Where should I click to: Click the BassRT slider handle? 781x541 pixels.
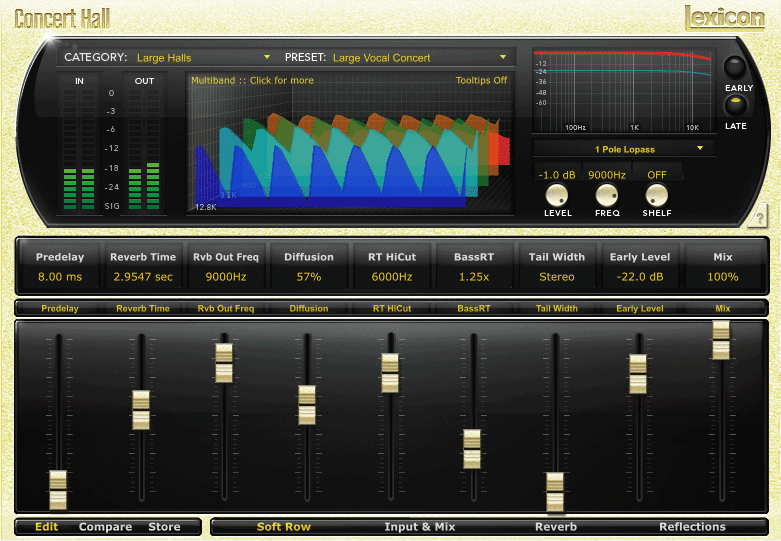point(472,449)
